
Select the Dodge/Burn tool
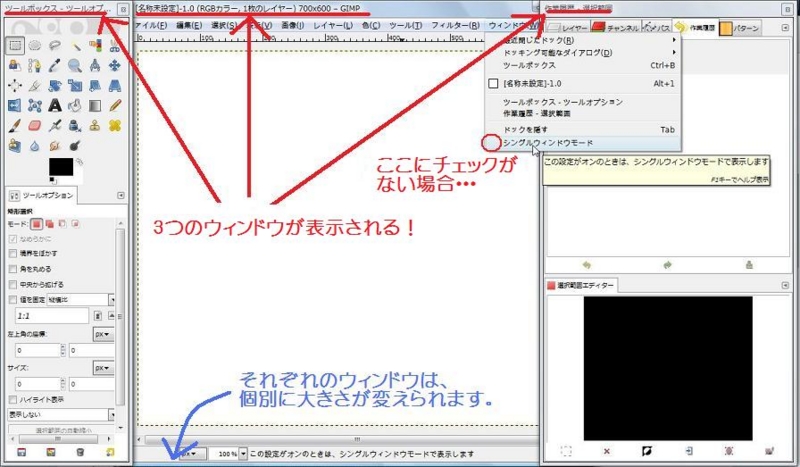click(75, 146)
